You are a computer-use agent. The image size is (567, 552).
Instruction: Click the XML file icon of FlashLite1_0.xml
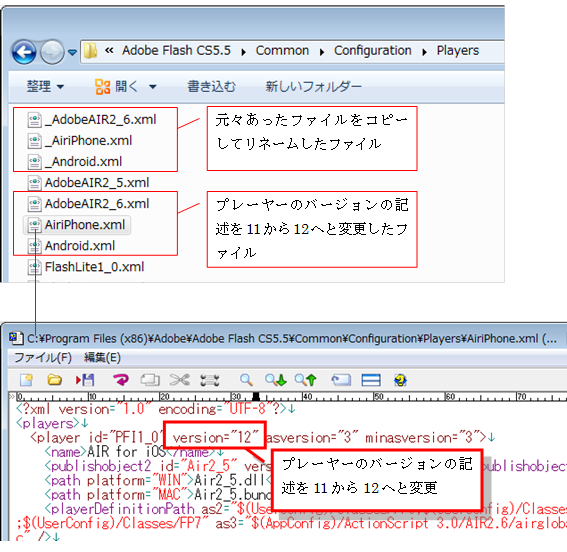(34, 267)
